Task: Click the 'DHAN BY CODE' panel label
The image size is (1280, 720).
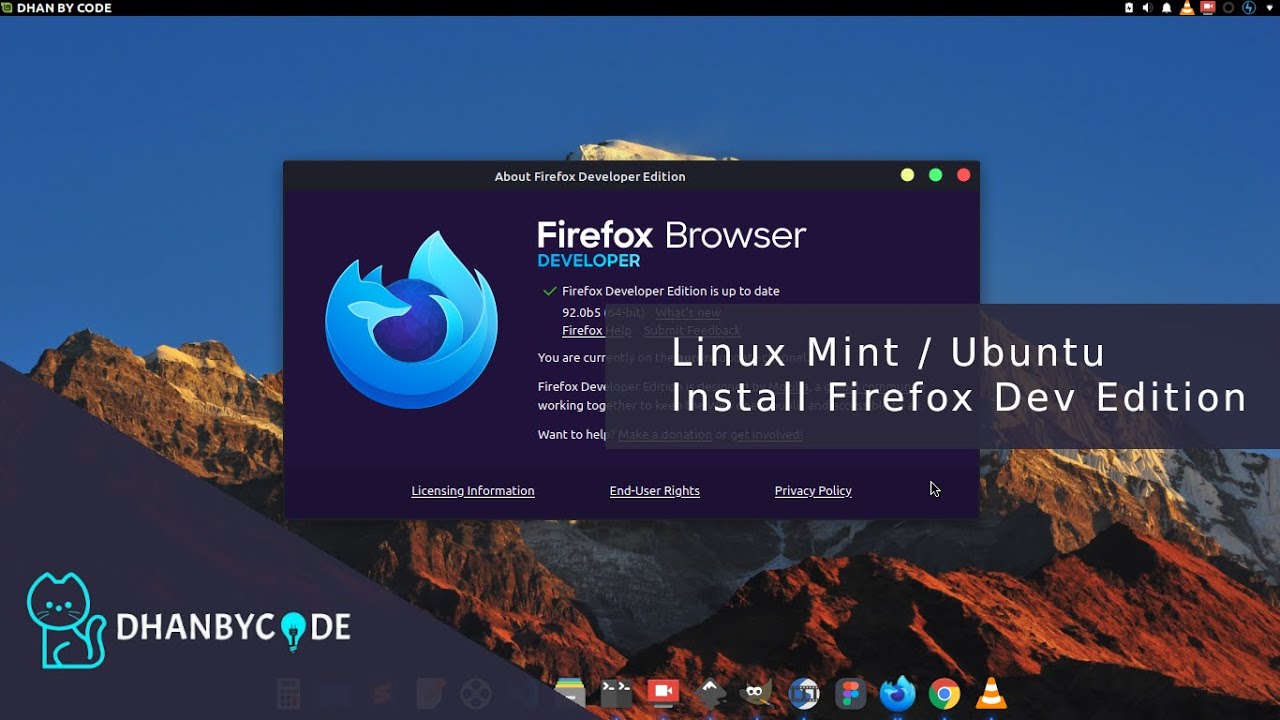Action: (64, 8)
